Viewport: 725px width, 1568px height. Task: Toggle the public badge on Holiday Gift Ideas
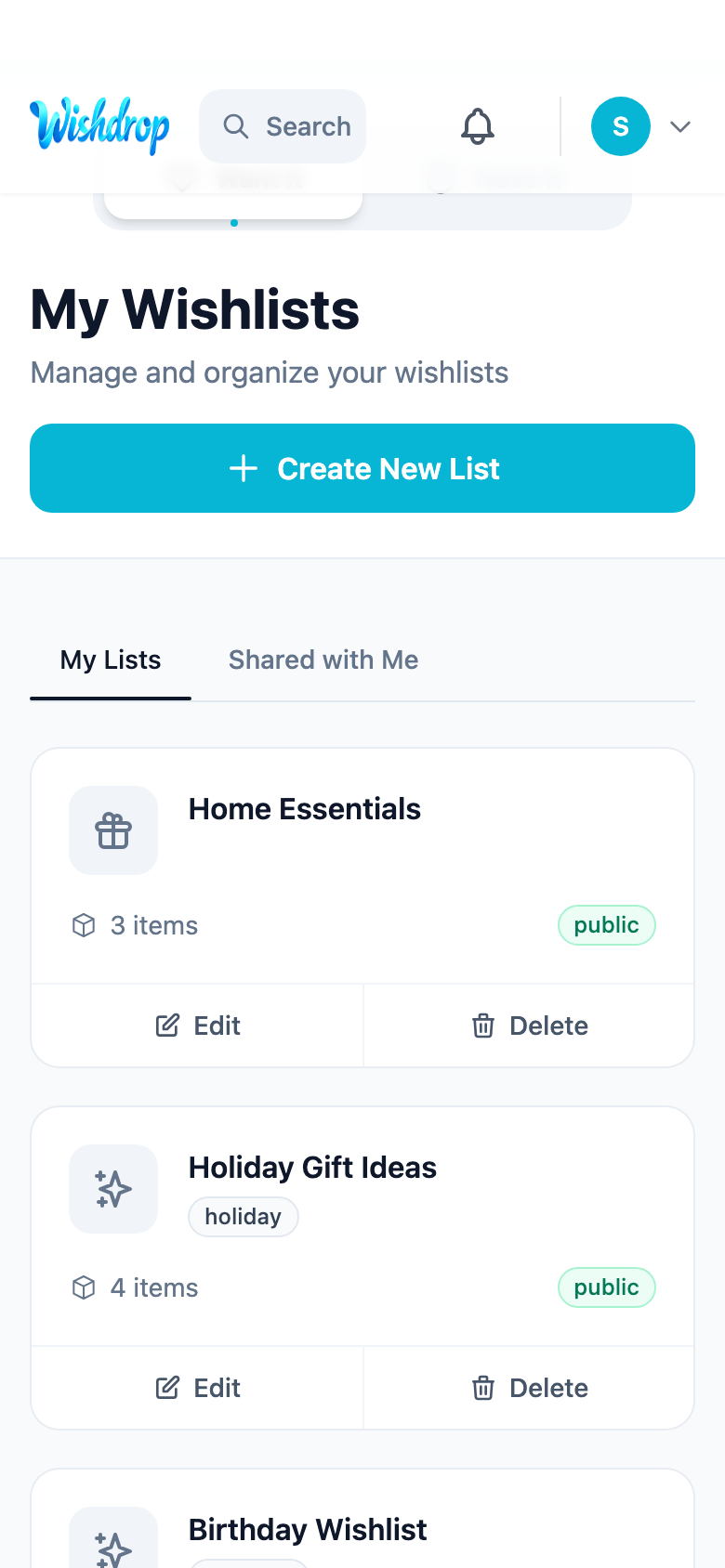coord(606,1287)
